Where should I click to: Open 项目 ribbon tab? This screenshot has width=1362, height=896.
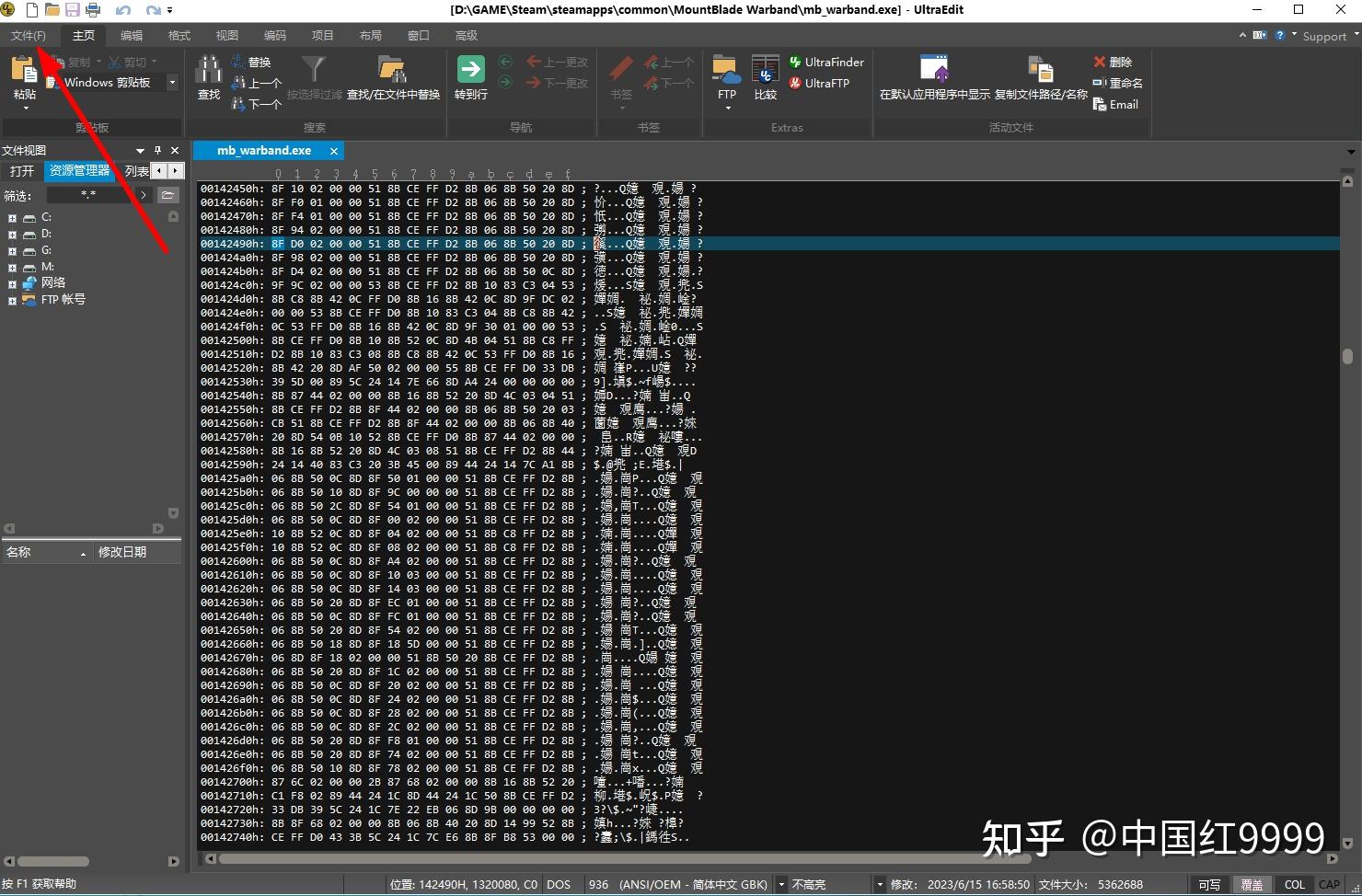pos(323,35)
